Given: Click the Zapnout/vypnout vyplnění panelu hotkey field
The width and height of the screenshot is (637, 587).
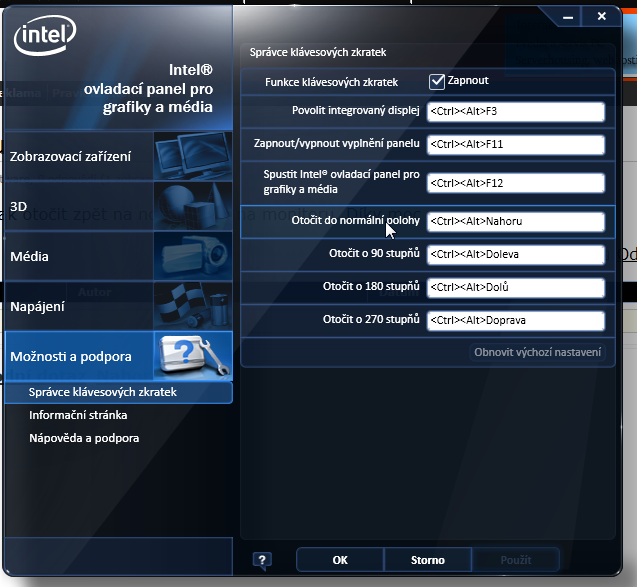Looking at the screenshot, I should coord(516,145).
